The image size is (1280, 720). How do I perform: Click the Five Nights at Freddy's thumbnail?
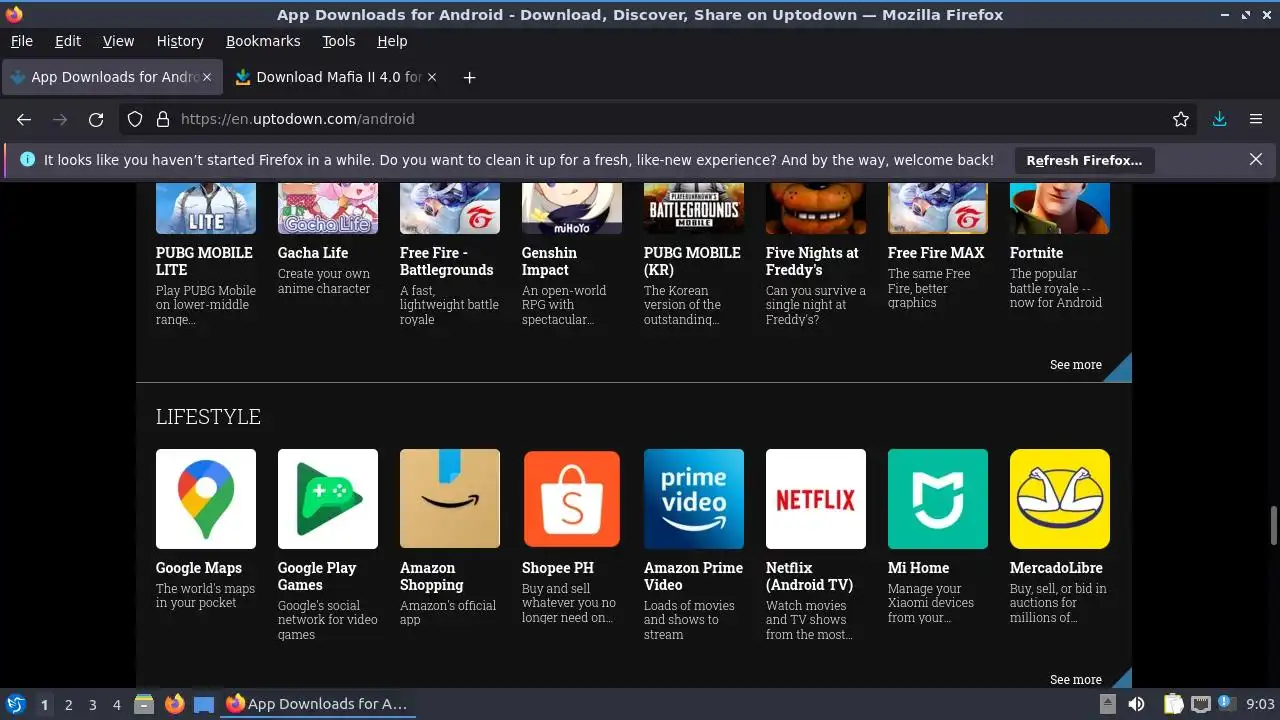[x=816, y=209]
